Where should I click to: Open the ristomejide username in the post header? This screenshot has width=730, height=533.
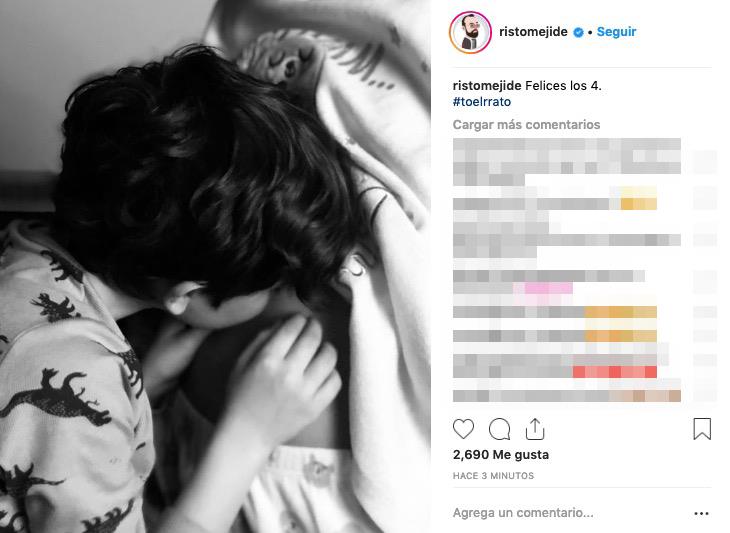(x=533, y=32)
